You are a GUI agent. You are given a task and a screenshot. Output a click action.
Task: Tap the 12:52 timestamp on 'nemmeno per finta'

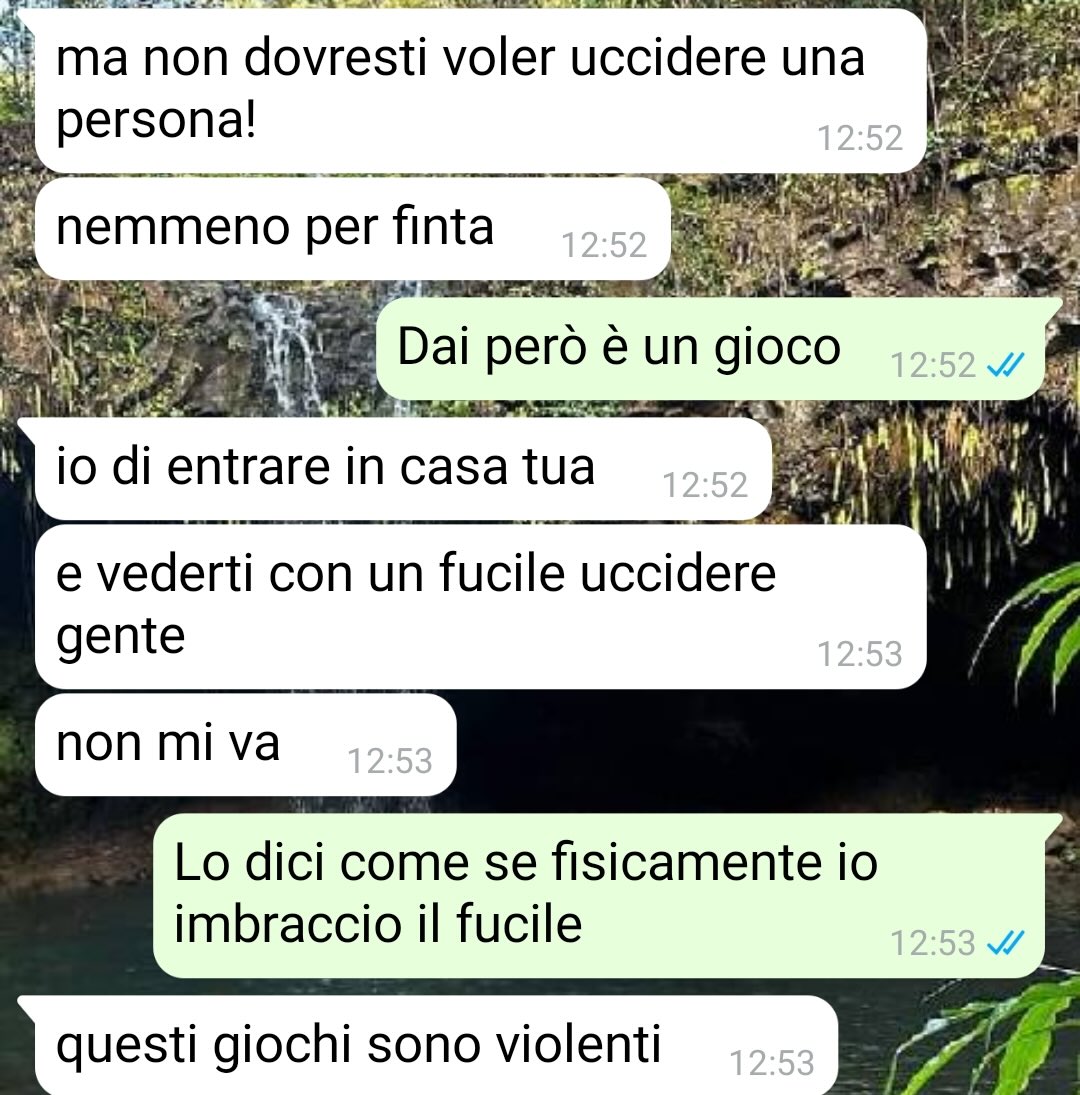point(604,245)
